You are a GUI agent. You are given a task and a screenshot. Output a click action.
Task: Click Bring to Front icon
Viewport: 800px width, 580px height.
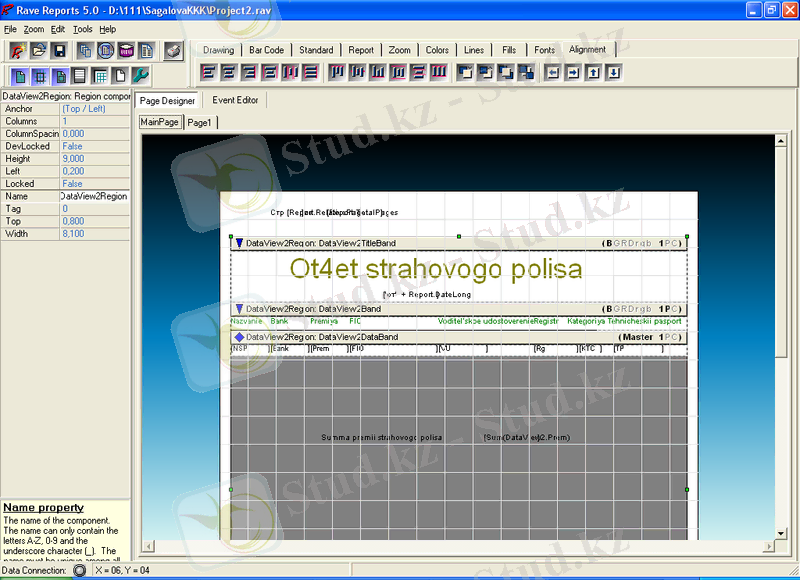(506, 72)
